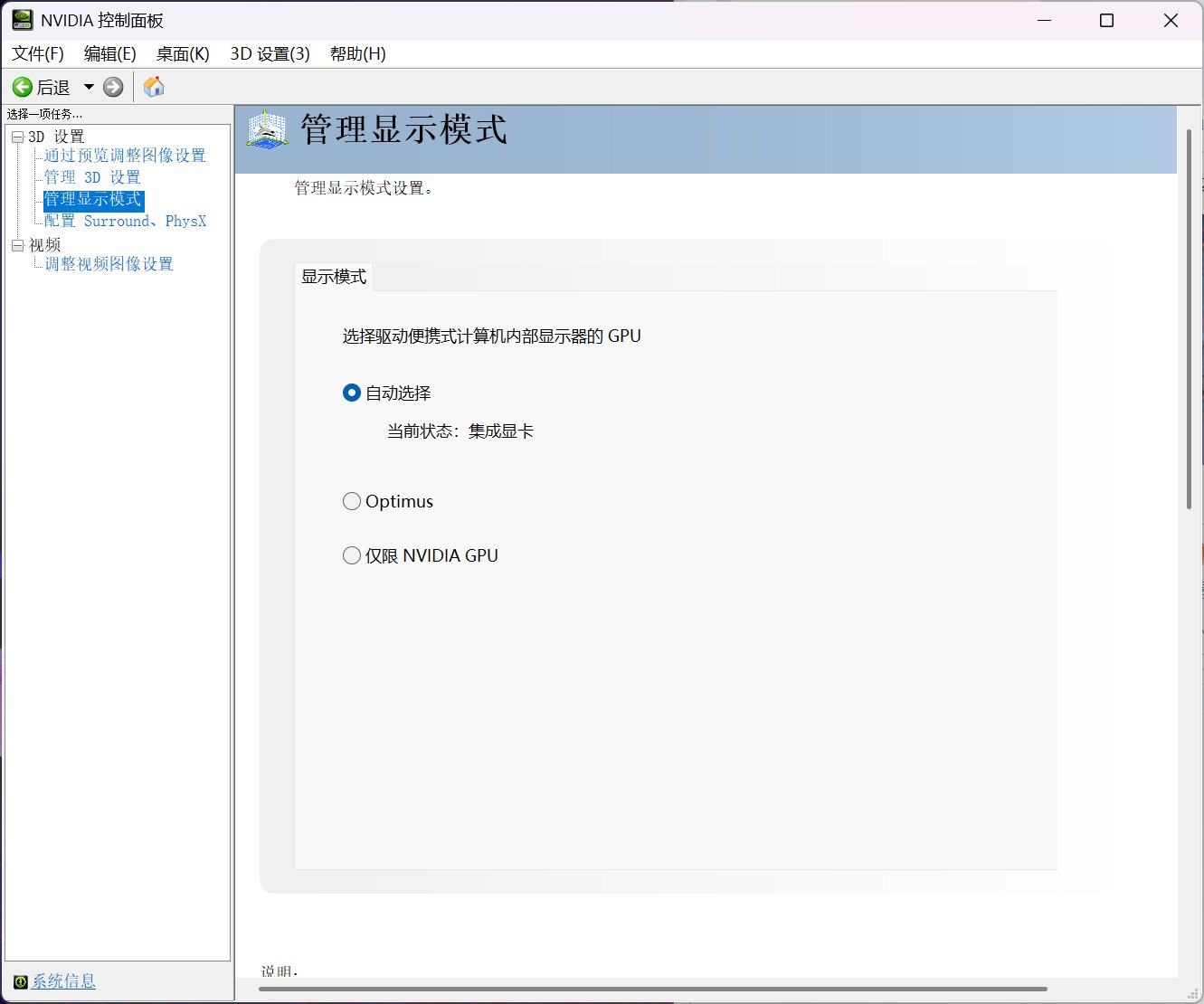Click the grey Forward arrow icon
The width and height of the screenshot is (1204, 1004).
click(113, 87)
